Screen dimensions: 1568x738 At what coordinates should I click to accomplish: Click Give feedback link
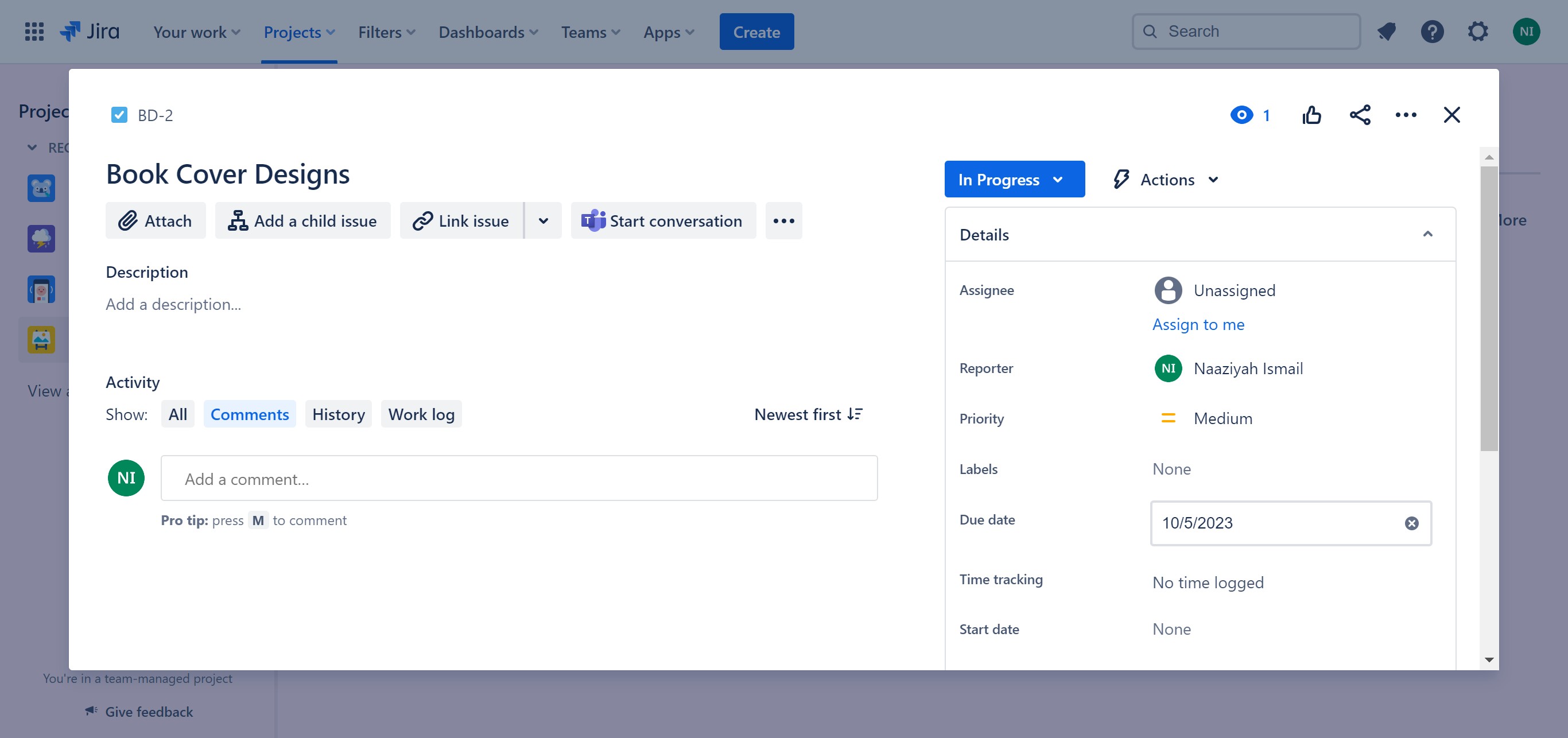click(x=139, y=711)
